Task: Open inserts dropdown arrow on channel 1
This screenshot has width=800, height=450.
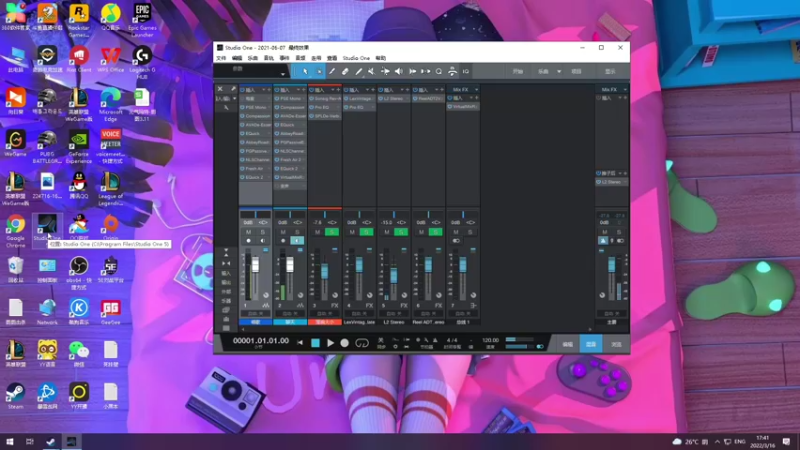Action: [x=264, y=90]
